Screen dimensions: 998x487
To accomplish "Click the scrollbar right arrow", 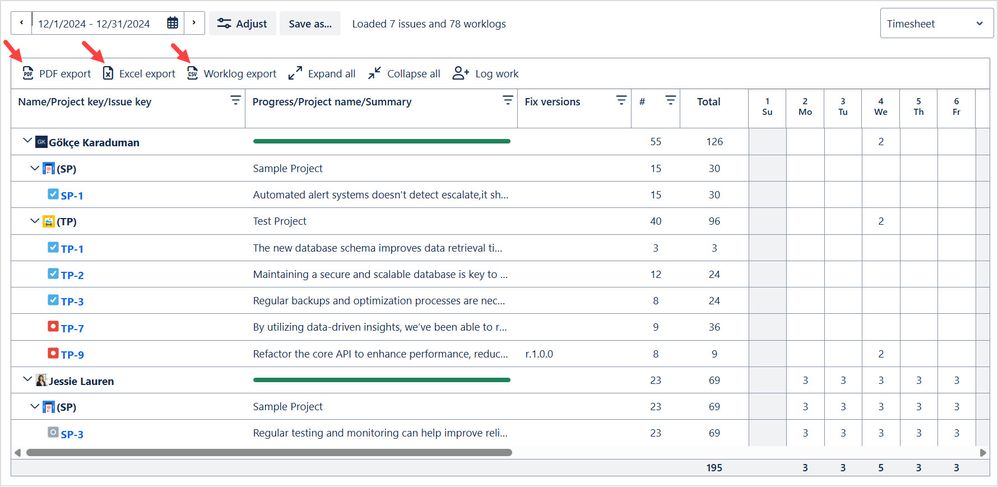I will (983, 453).
